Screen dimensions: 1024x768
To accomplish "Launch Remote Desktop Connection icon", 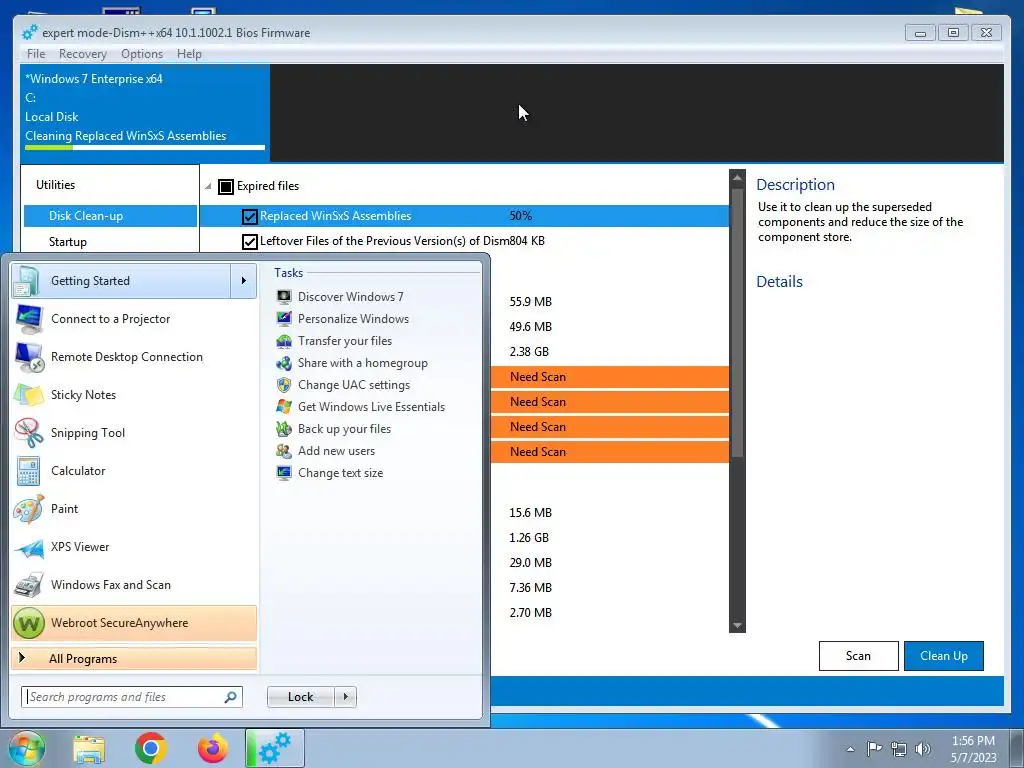I will tap(28, 357).
